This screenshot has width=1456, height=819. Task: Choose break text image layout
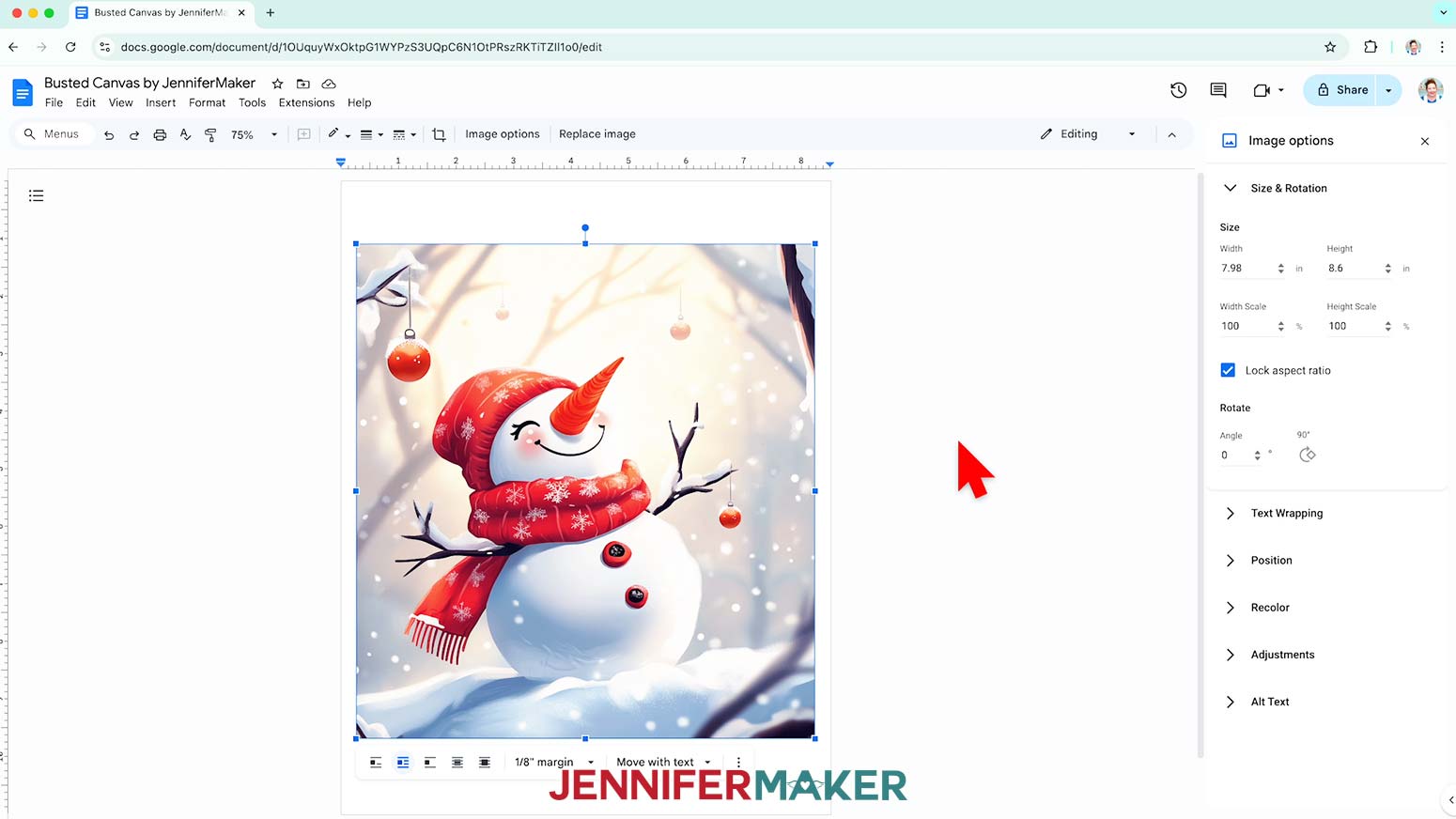pyautogui.click(x=430, y=763)
